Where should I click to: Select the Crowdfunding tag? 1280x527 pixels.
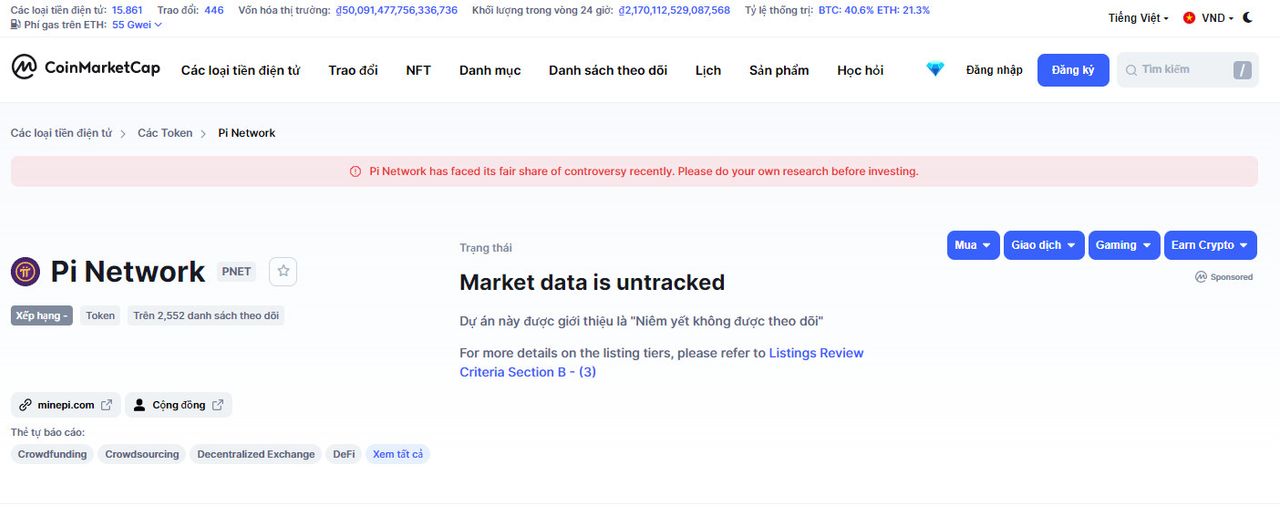(52, 454)
